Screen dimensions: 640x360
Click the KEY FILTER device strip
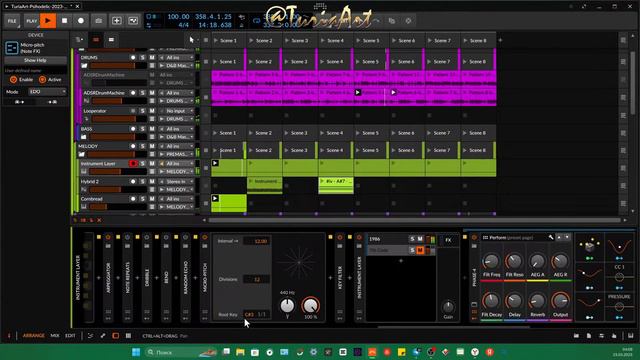pos(340,278)
